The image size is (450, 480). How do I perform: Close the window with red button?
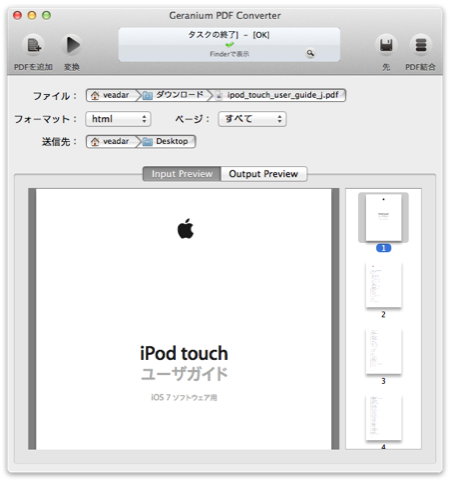[x=17, y=15]
